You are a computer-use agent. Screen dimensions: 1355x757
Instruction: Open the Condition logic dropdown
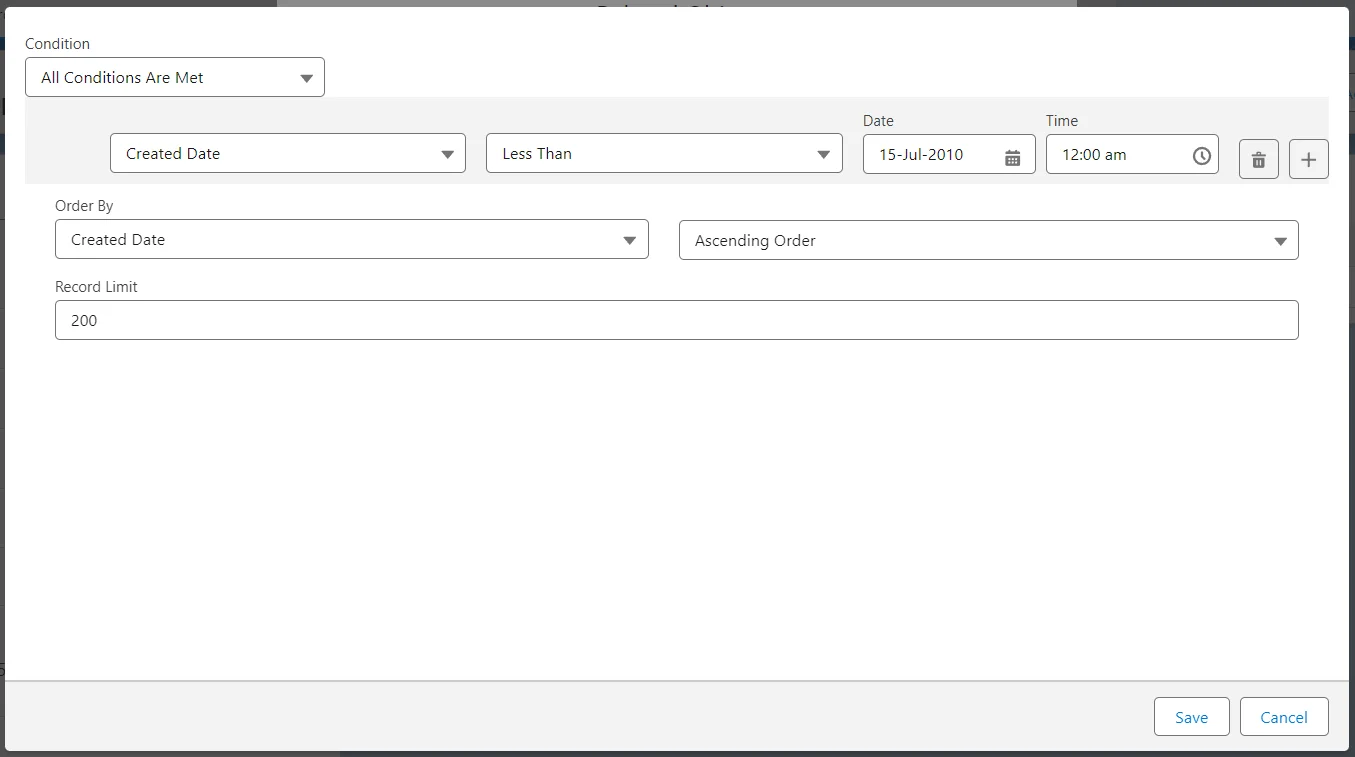174,77
